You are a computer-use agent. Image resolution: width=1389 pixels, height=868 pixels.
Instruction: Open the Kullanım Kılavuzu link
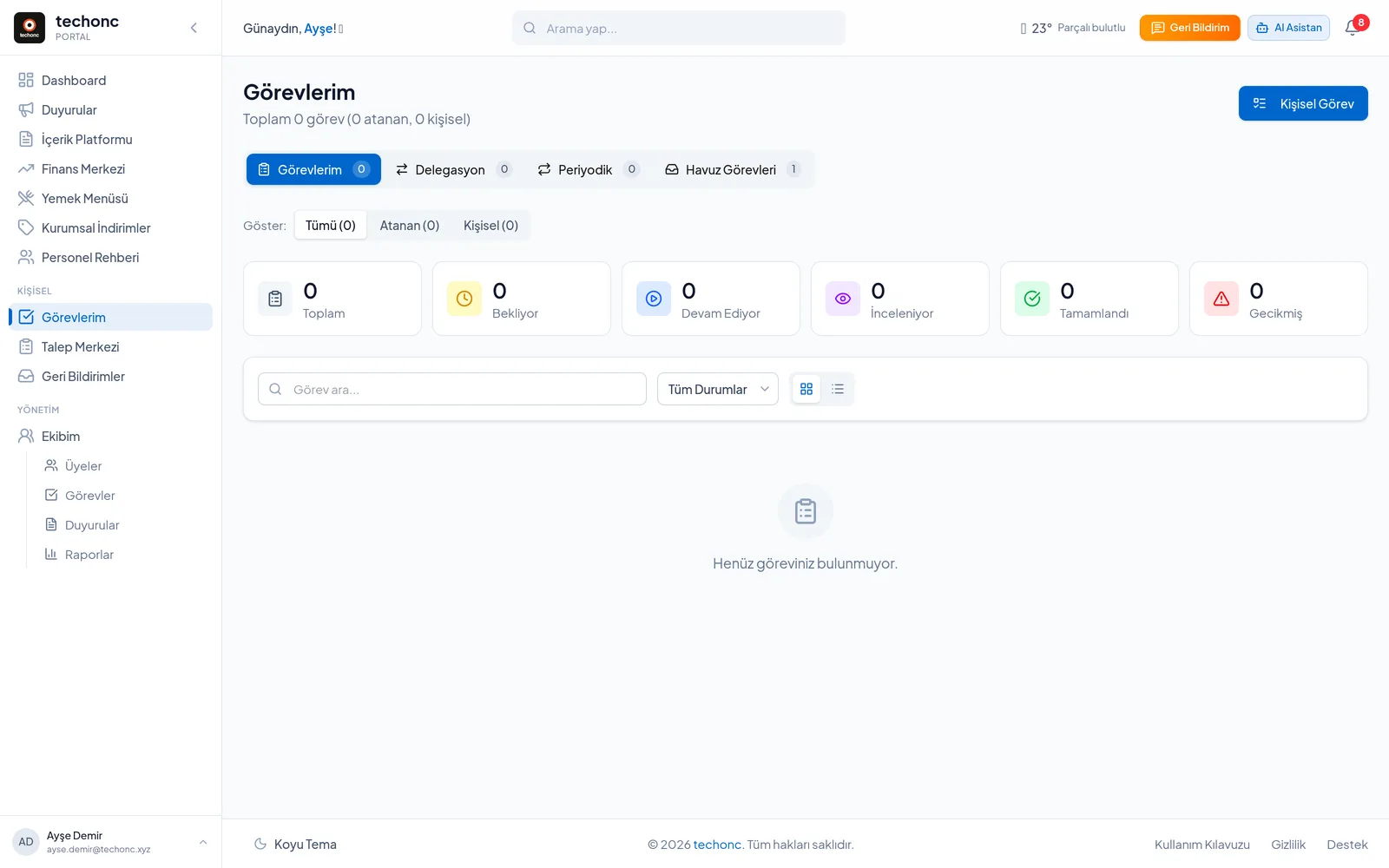pyautogui.click(x=1202, y=845)
